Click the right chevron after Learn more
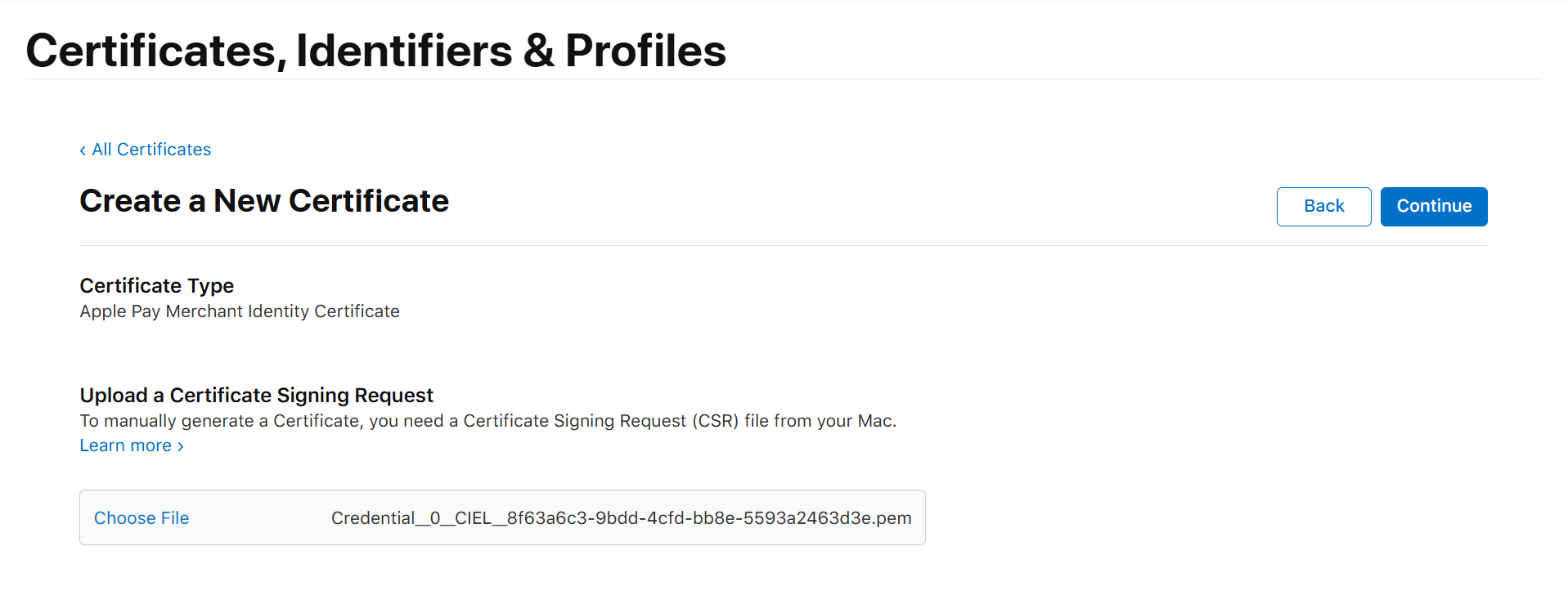 tap(181, 446)
